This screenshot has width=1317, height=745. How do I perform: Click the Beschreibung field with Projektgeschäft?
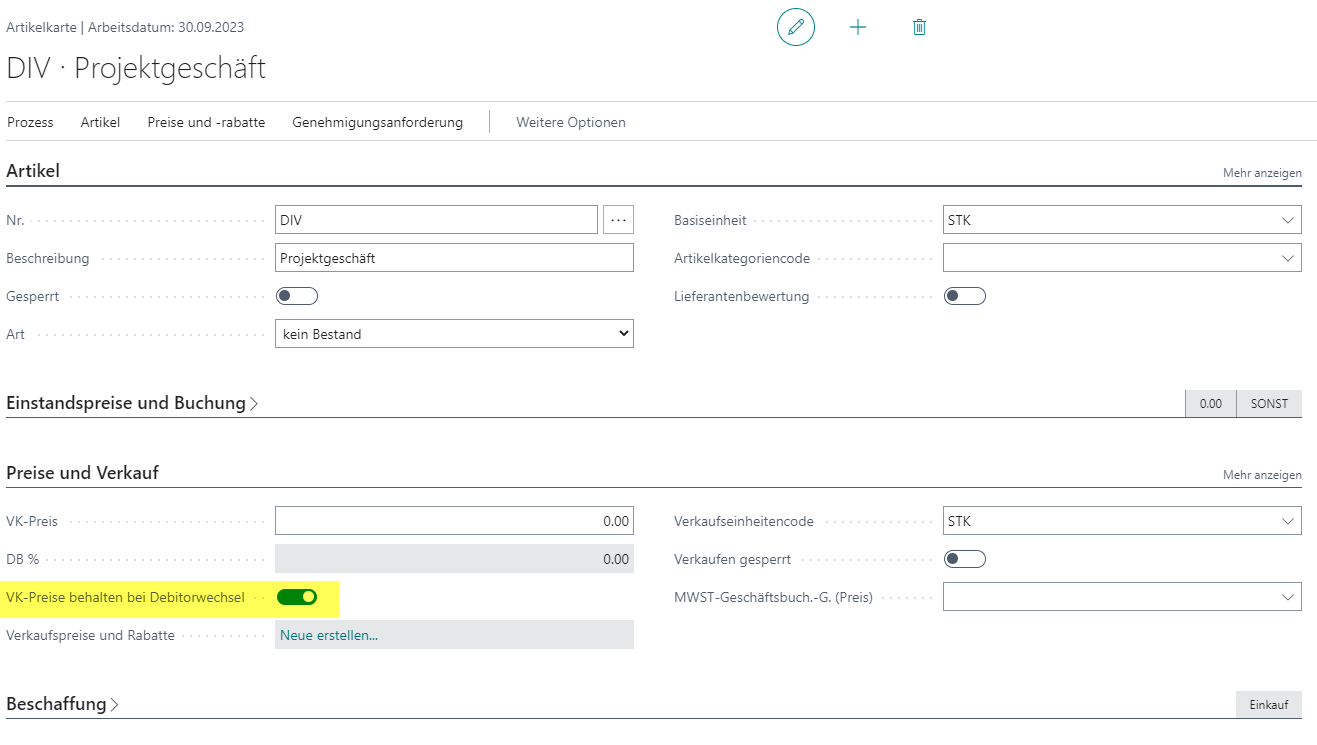pyautogui.click(x=454, y=258)
